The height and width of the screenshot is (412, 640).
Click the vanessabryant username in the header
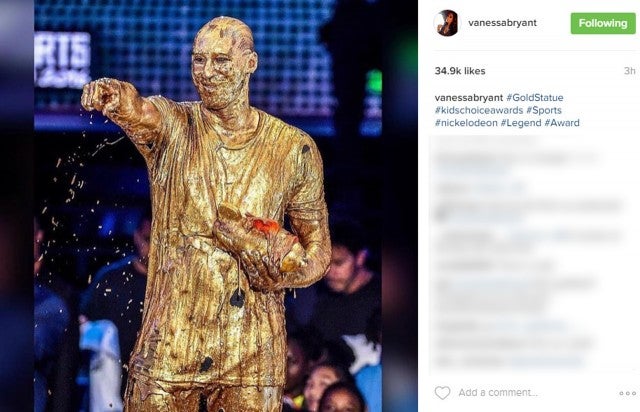pos(502,23)
